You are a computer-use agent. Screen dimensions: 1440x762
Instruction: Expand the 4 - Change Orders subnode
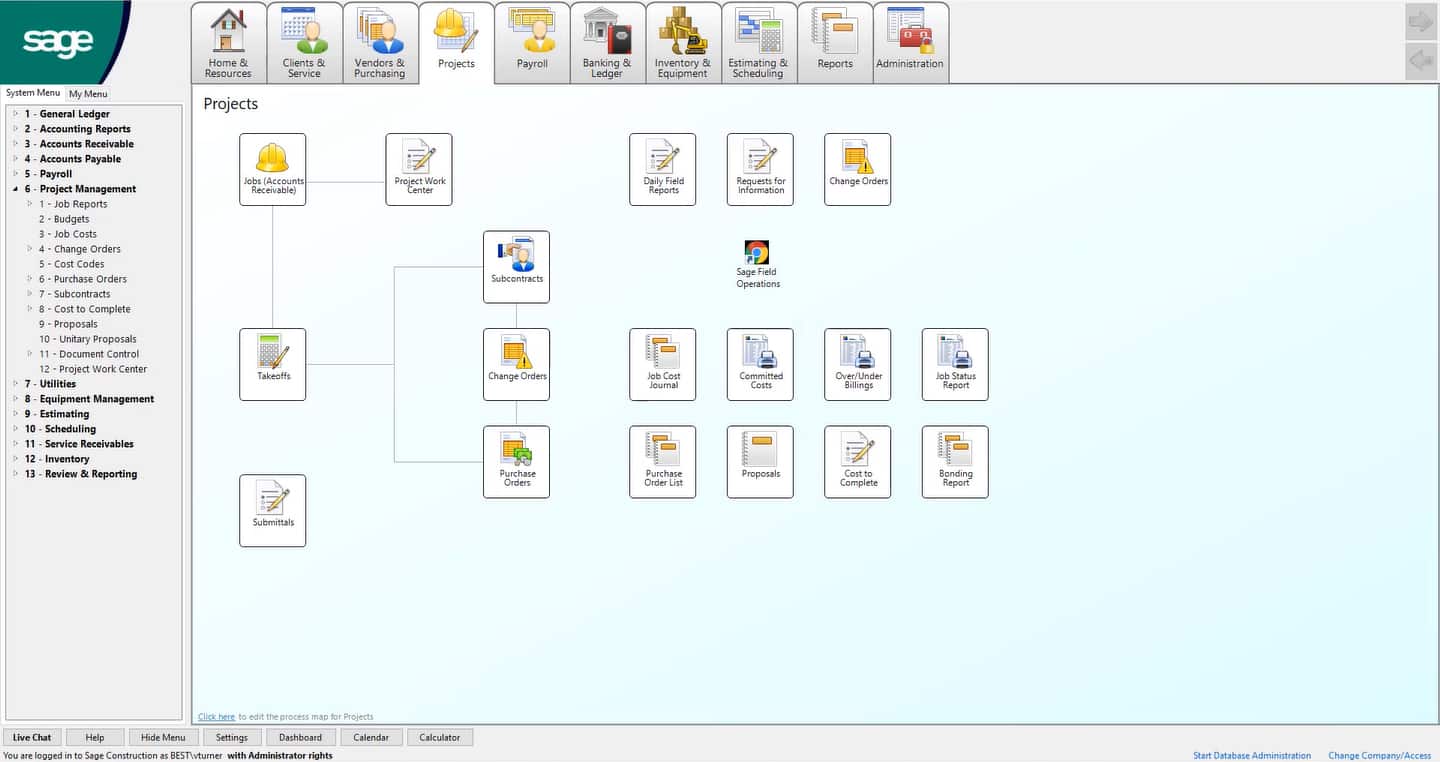(x=30, y=249)
